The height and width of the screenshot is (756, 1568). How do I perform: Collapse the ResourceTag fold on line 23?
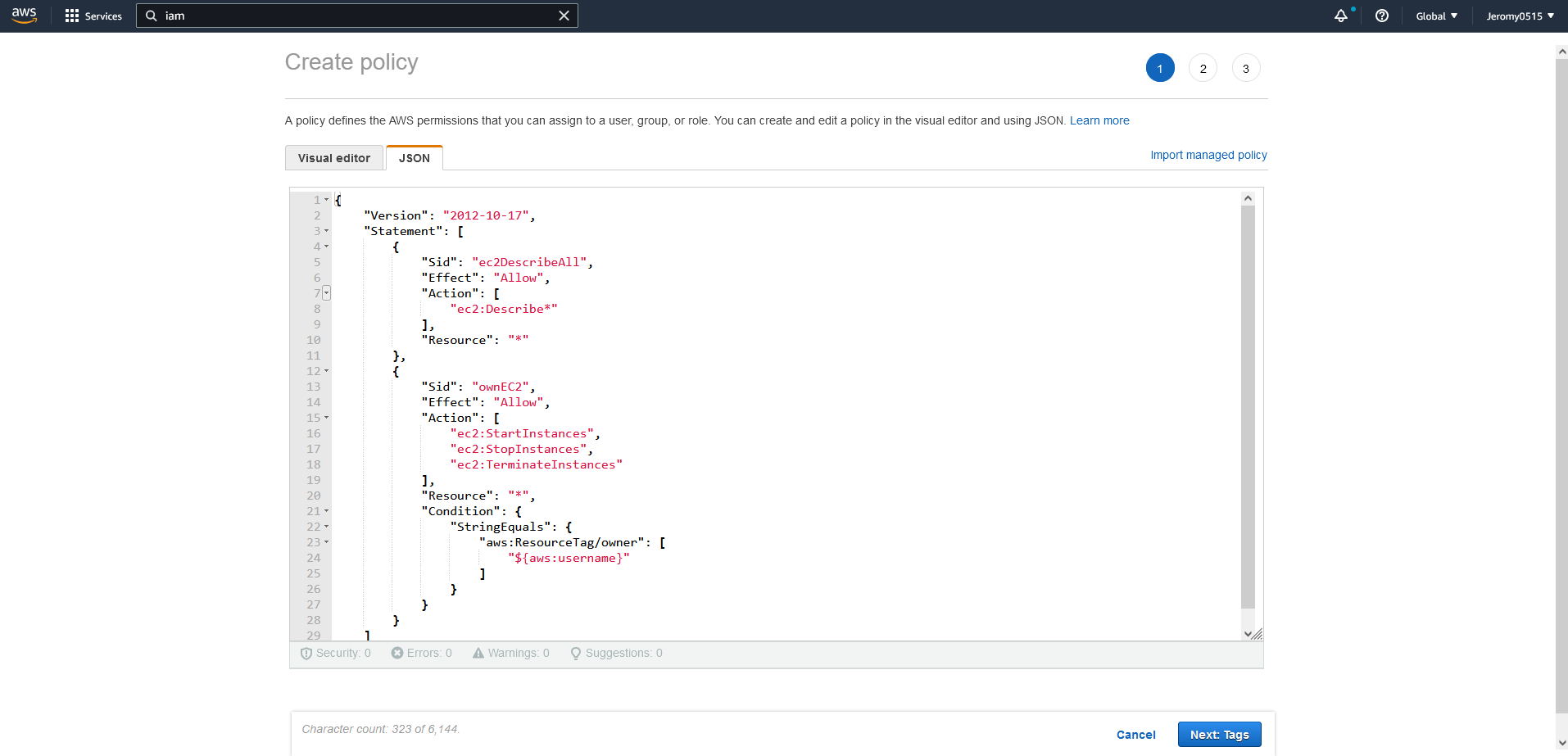326,542
